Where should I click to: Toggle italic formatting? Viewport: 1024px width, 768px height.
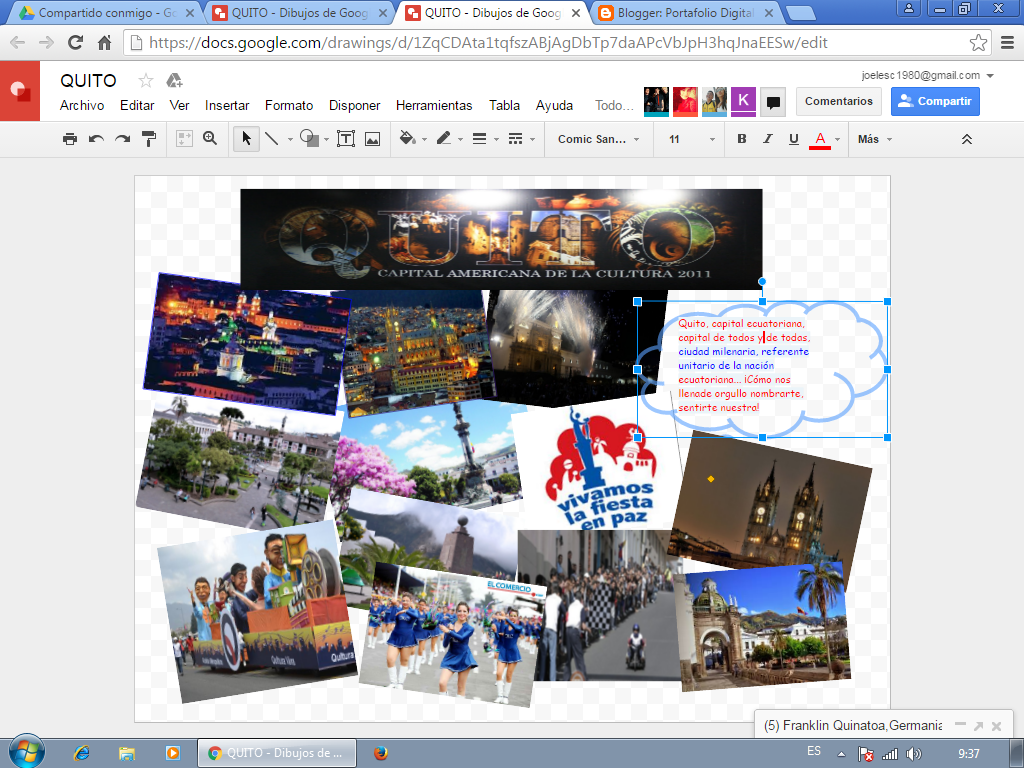(x=767, y=139)
